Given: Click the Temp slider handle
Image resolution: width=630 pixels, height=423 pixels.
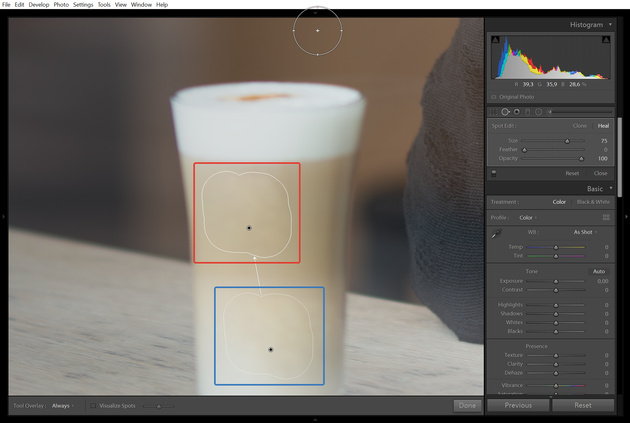Looking at the screenshot, I should 556,247.
